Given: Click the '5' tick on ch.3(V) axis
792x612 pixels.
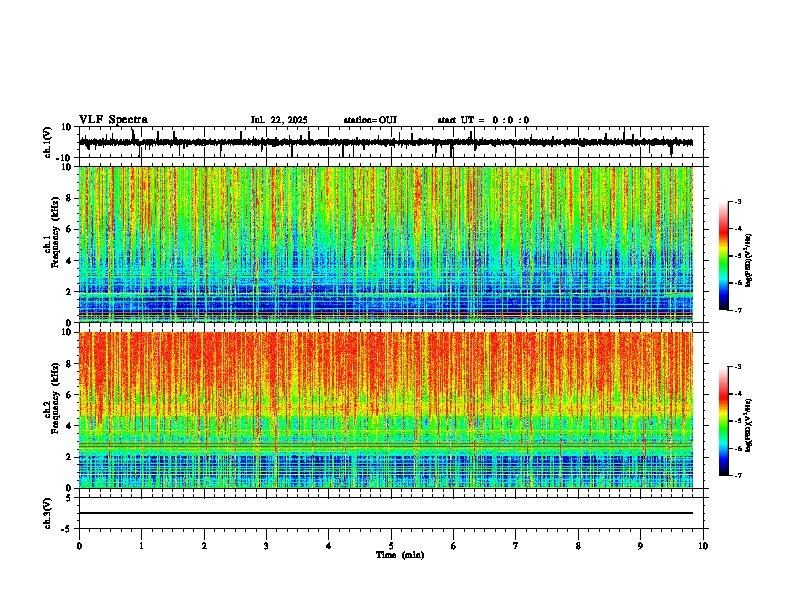Looking at the screenshot, I should click(x=70, y=498).
